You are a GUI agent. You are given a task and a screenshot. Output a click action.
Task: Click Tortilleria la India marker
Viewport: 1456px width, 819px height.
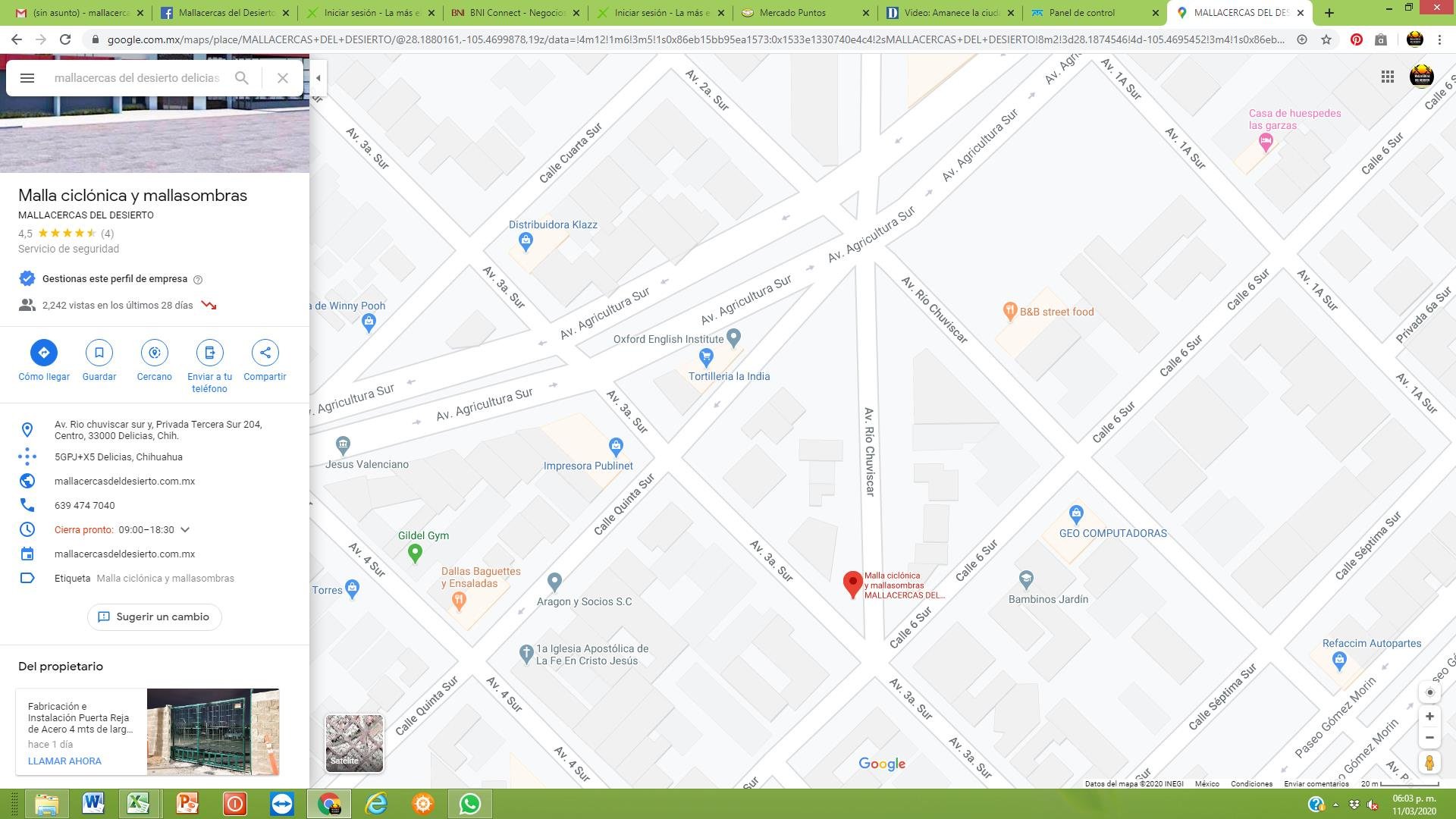tap(706, 356)
